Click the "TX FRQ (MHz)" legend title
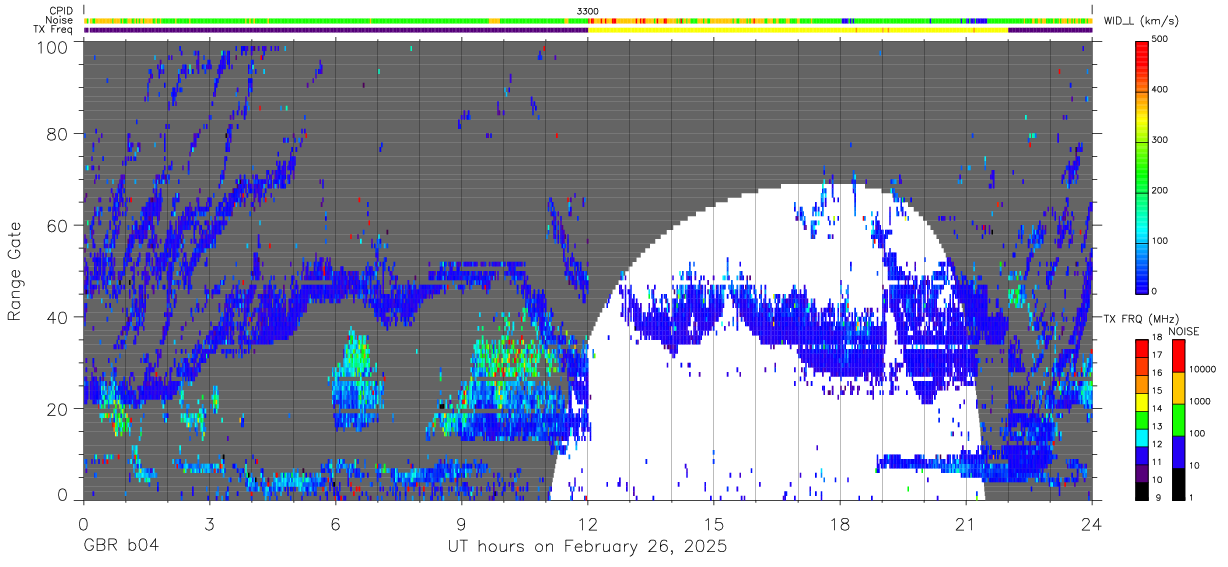Viewport: 1228px width, 567px height. pyautogui.click(x=1141, y=319)
